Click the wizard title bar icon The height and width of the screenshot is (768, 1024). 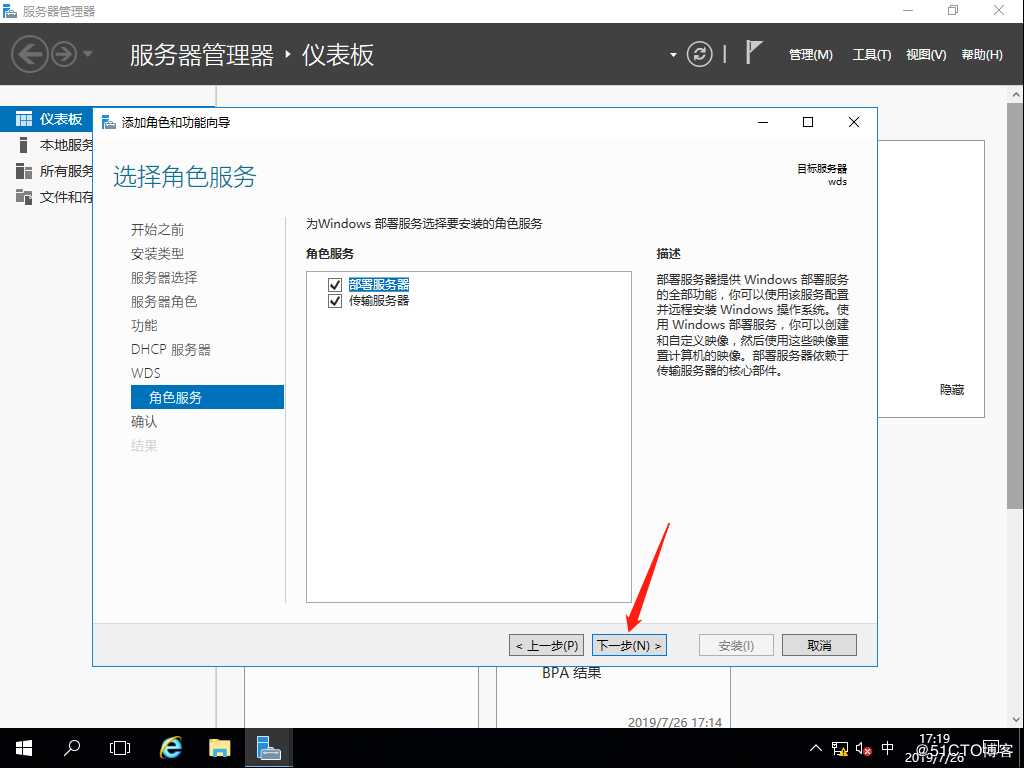(108, 122)
